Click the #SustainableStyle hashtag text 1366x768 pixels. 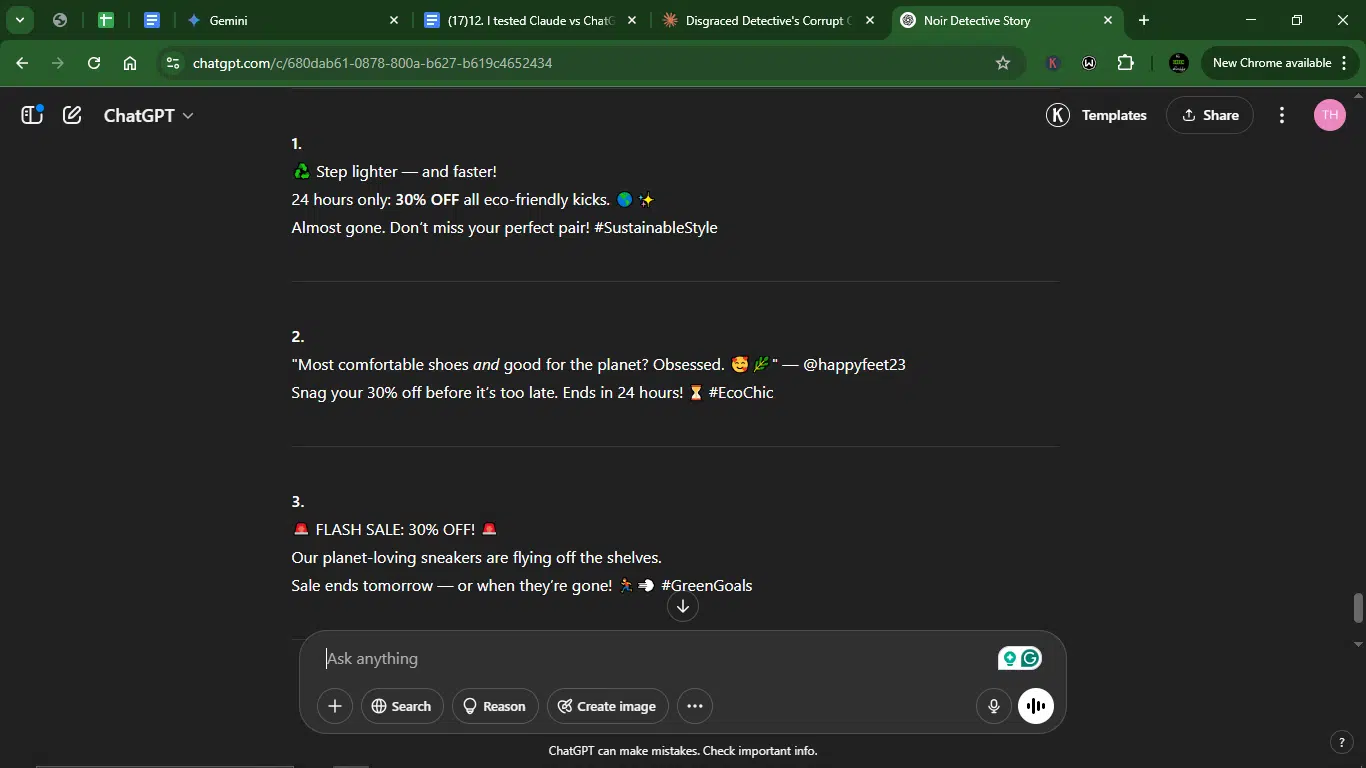(656, 227)
